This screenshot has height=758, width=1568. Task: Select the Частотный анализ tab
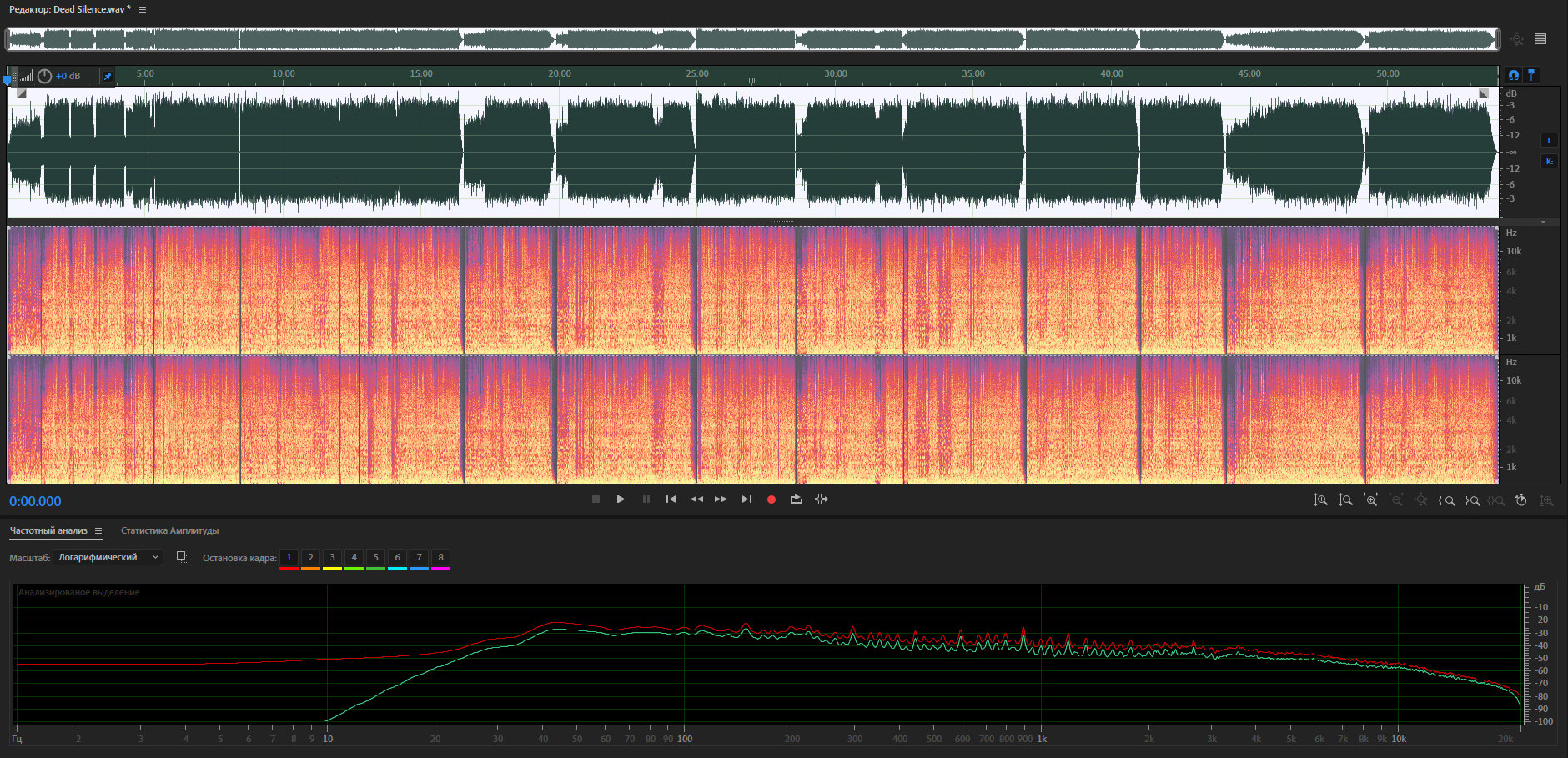(48, 531)
